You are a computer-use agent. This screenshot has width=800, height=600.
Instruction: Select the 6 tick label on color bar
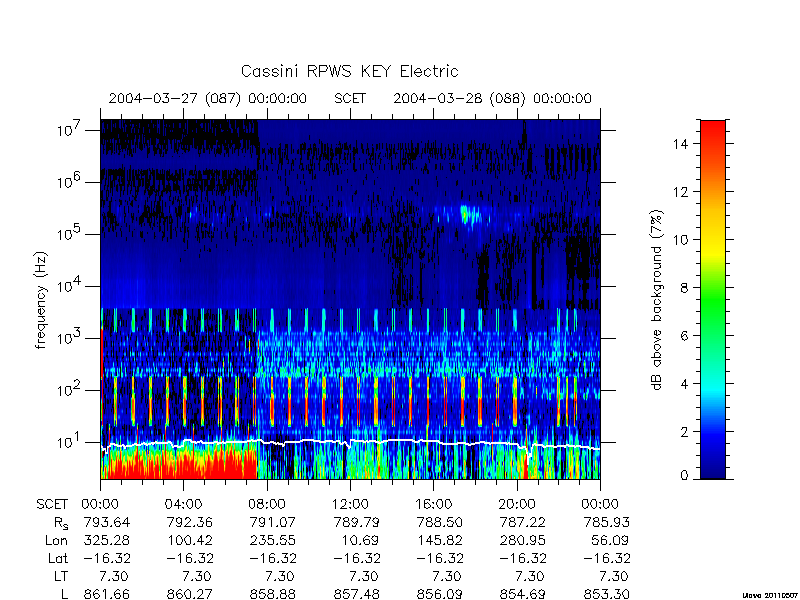(x=684, y=336)
